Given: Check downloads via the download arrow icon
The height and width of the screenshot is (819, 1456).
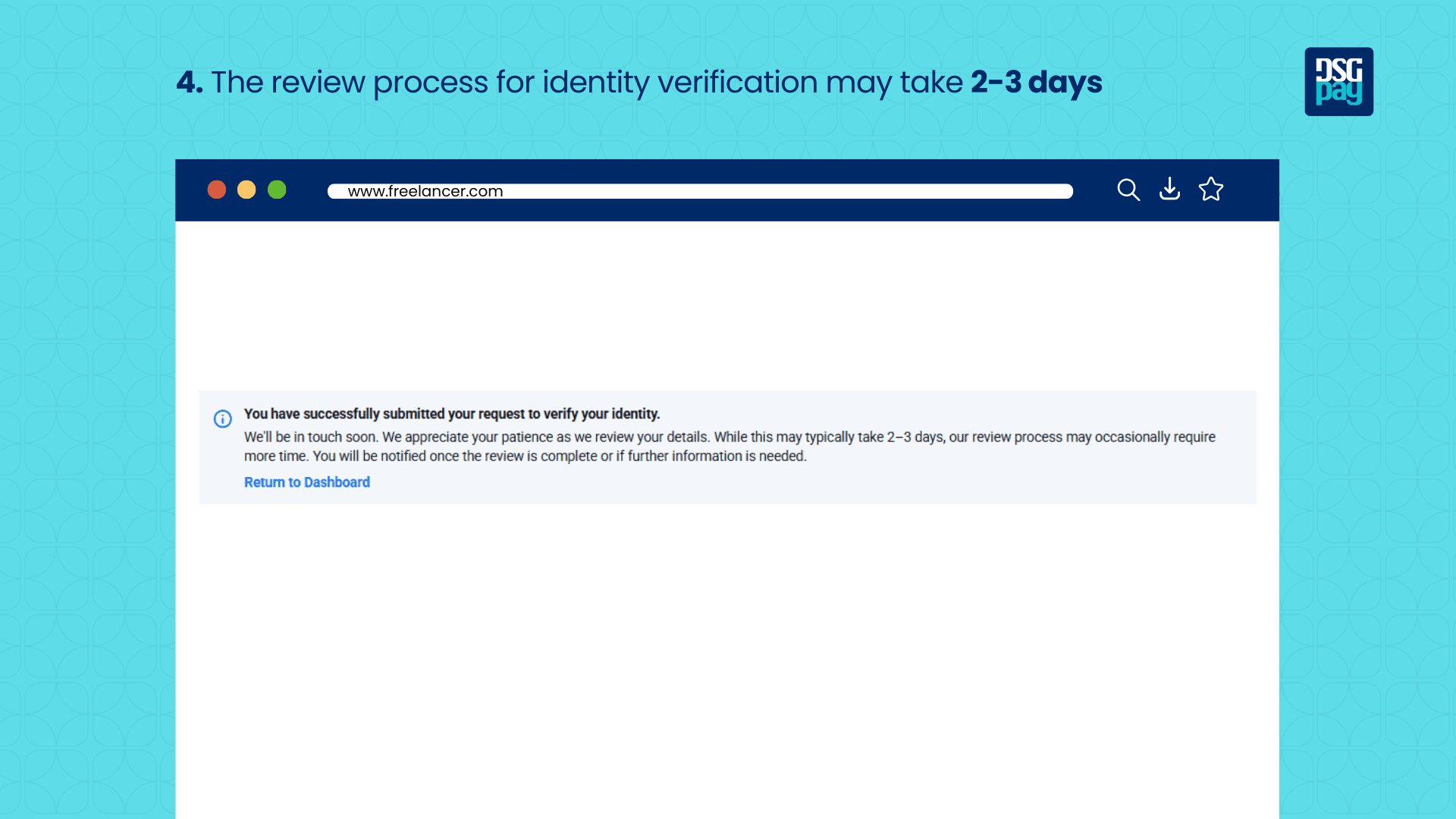Looking at the screenshot, I should (x=1169, y=190).
